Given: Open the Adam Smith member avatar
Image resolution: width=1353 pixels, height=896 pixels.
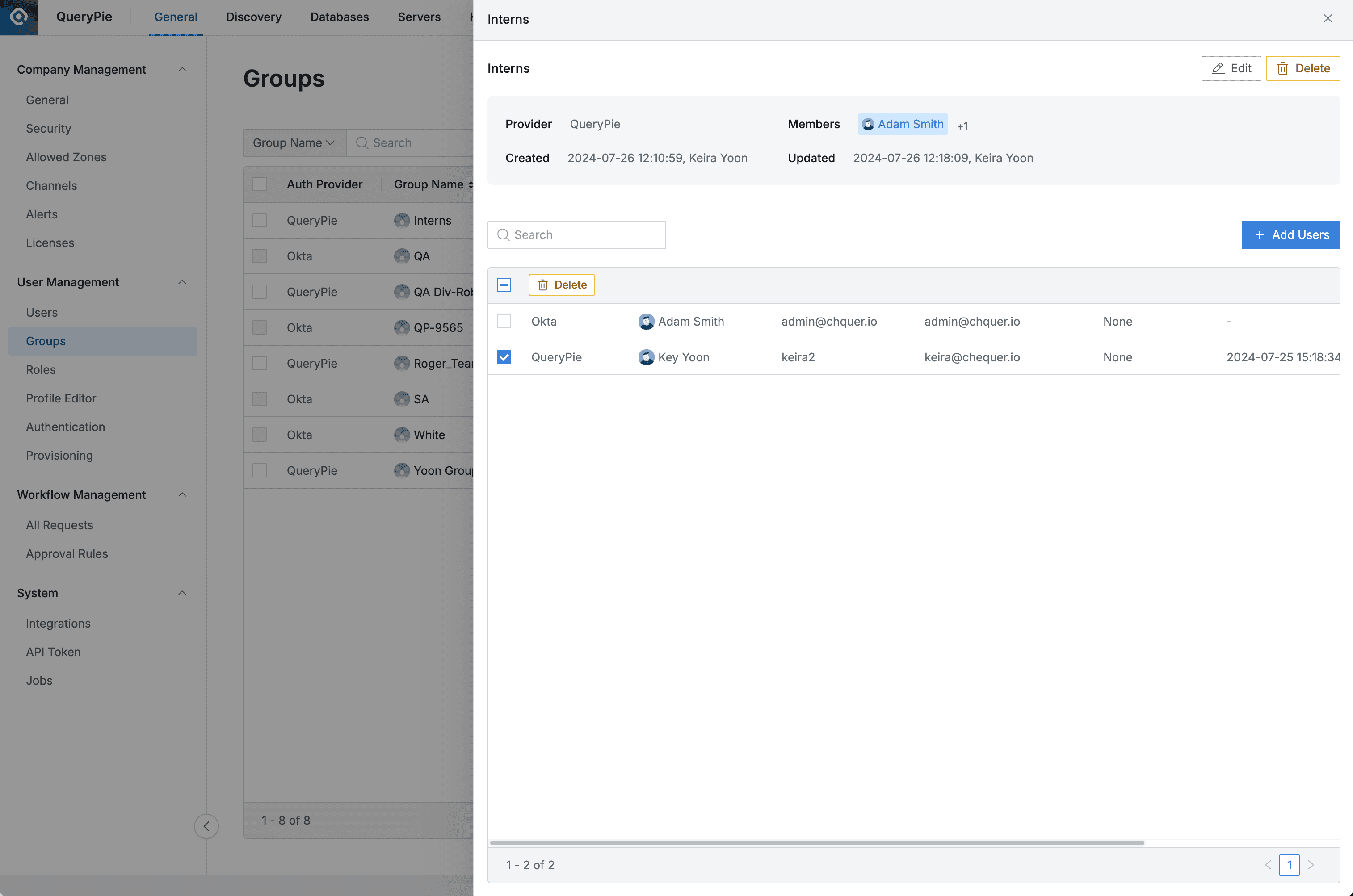Looking at the screenshot, I should 868,123.
